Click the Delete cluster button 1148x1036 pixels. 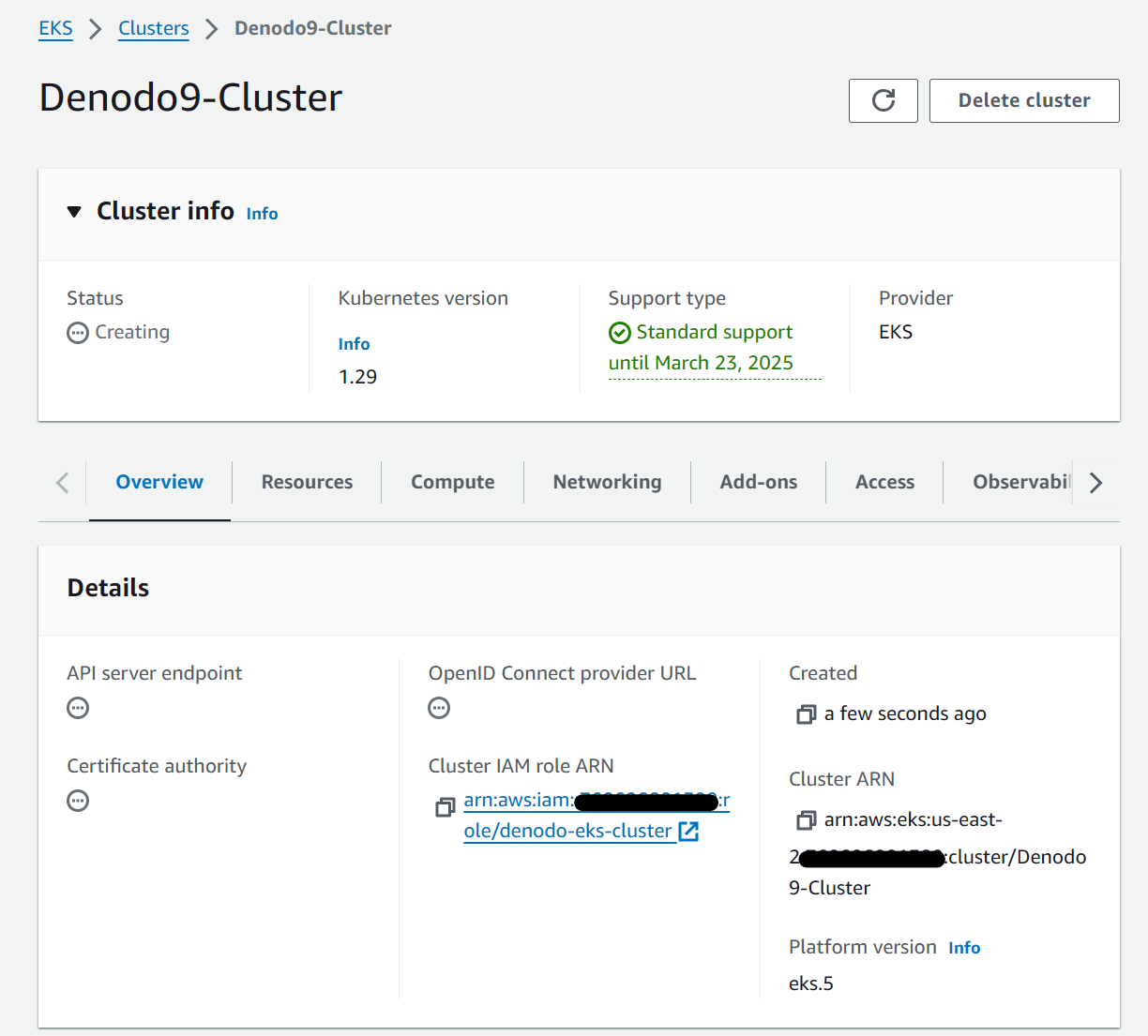tap(1024, 100)
